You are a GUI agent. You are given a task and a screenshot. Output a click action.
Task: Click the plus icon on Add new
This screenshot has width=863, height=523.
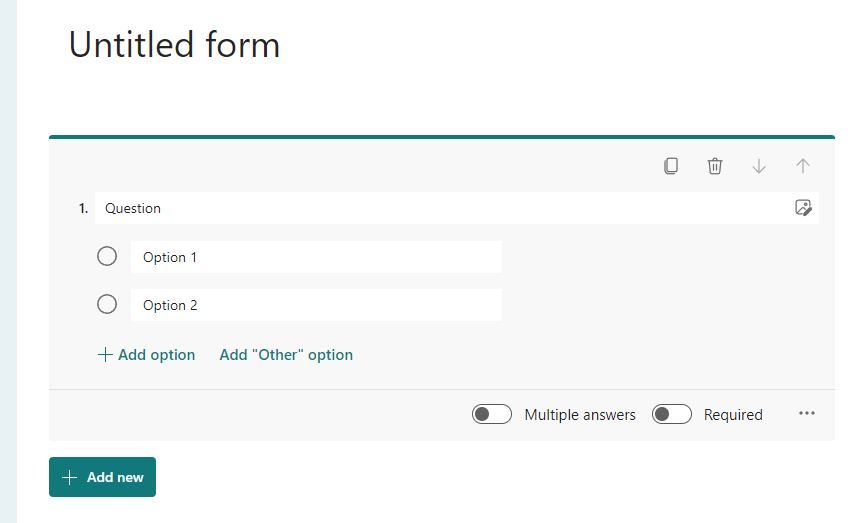69,478
